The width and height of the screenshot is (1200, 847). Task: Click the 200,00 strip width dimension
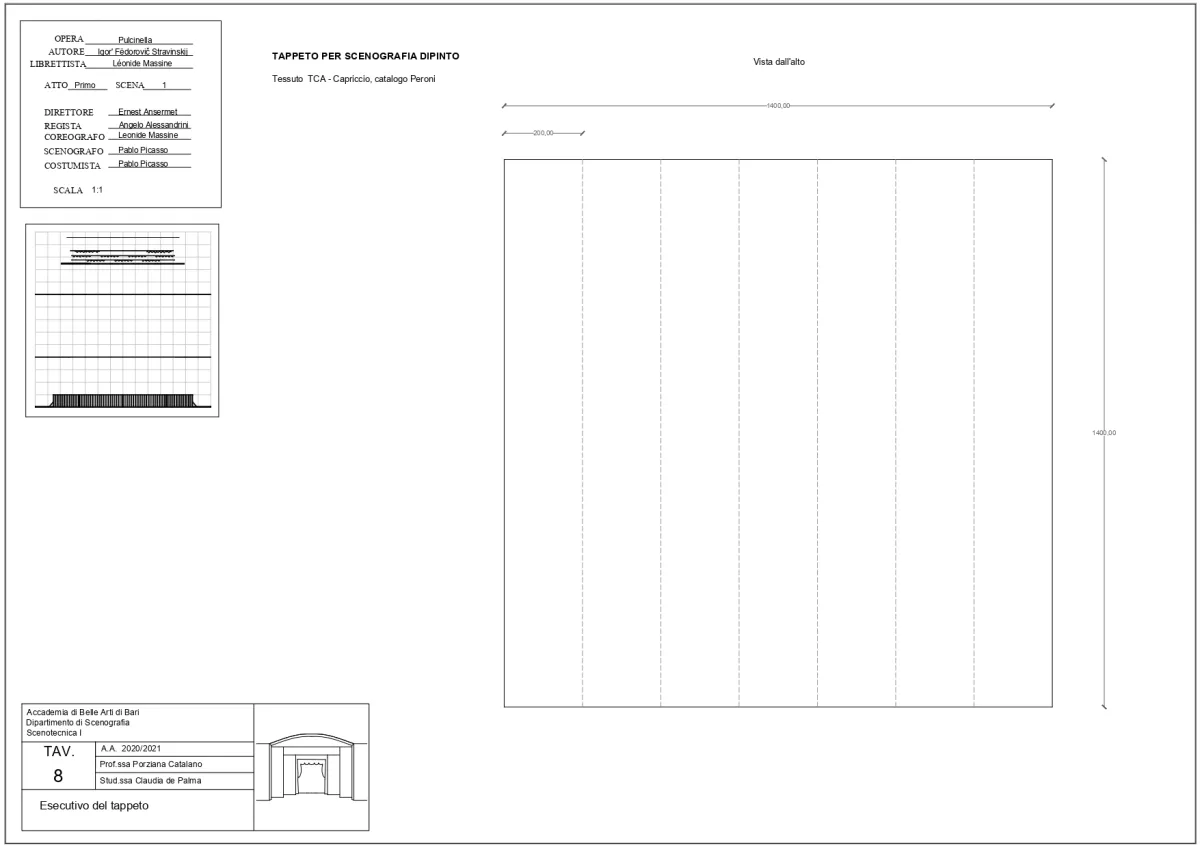543,132
